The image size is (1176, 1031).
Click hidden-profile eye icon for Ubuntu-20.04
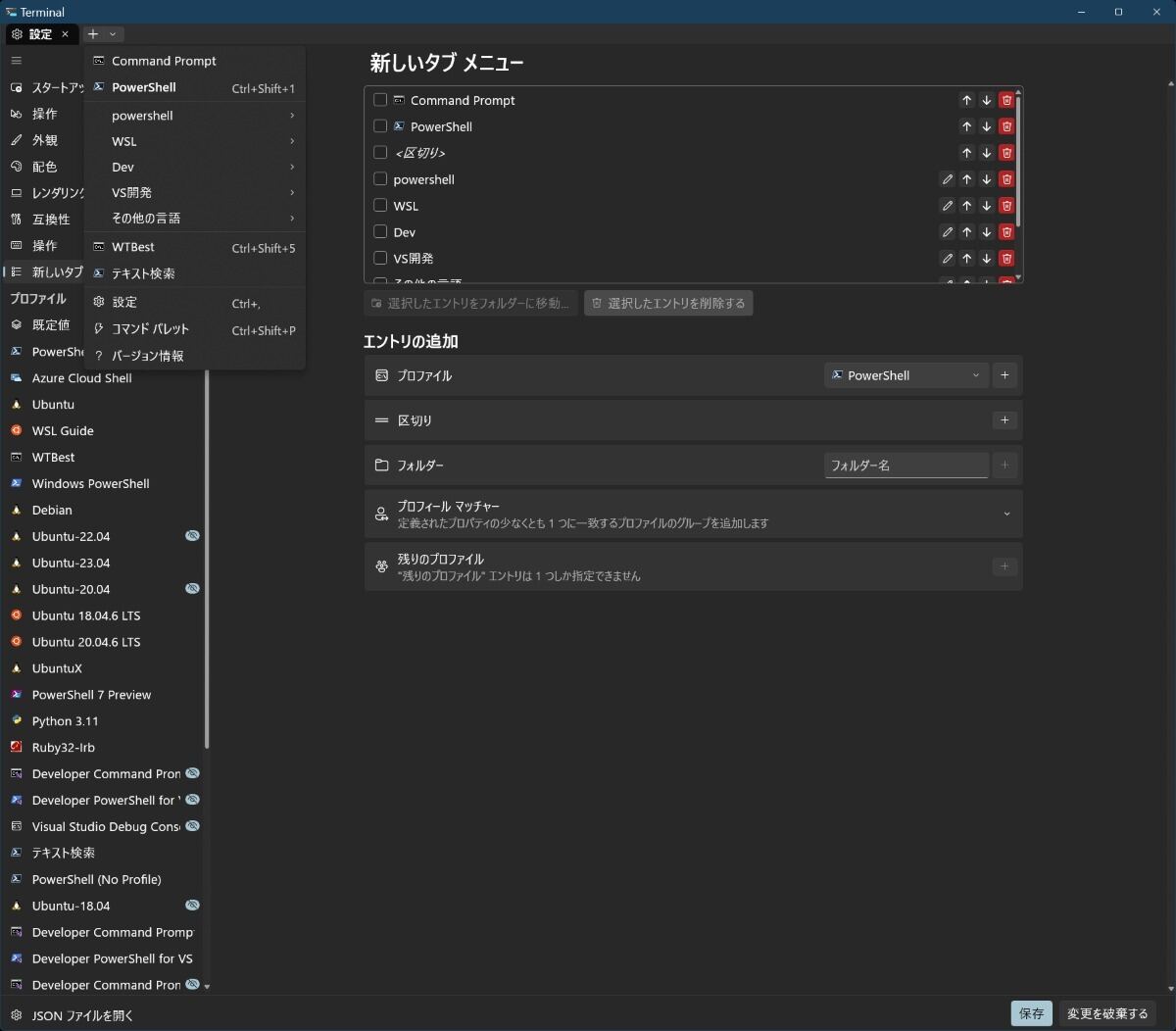click(x=192, y=589)
